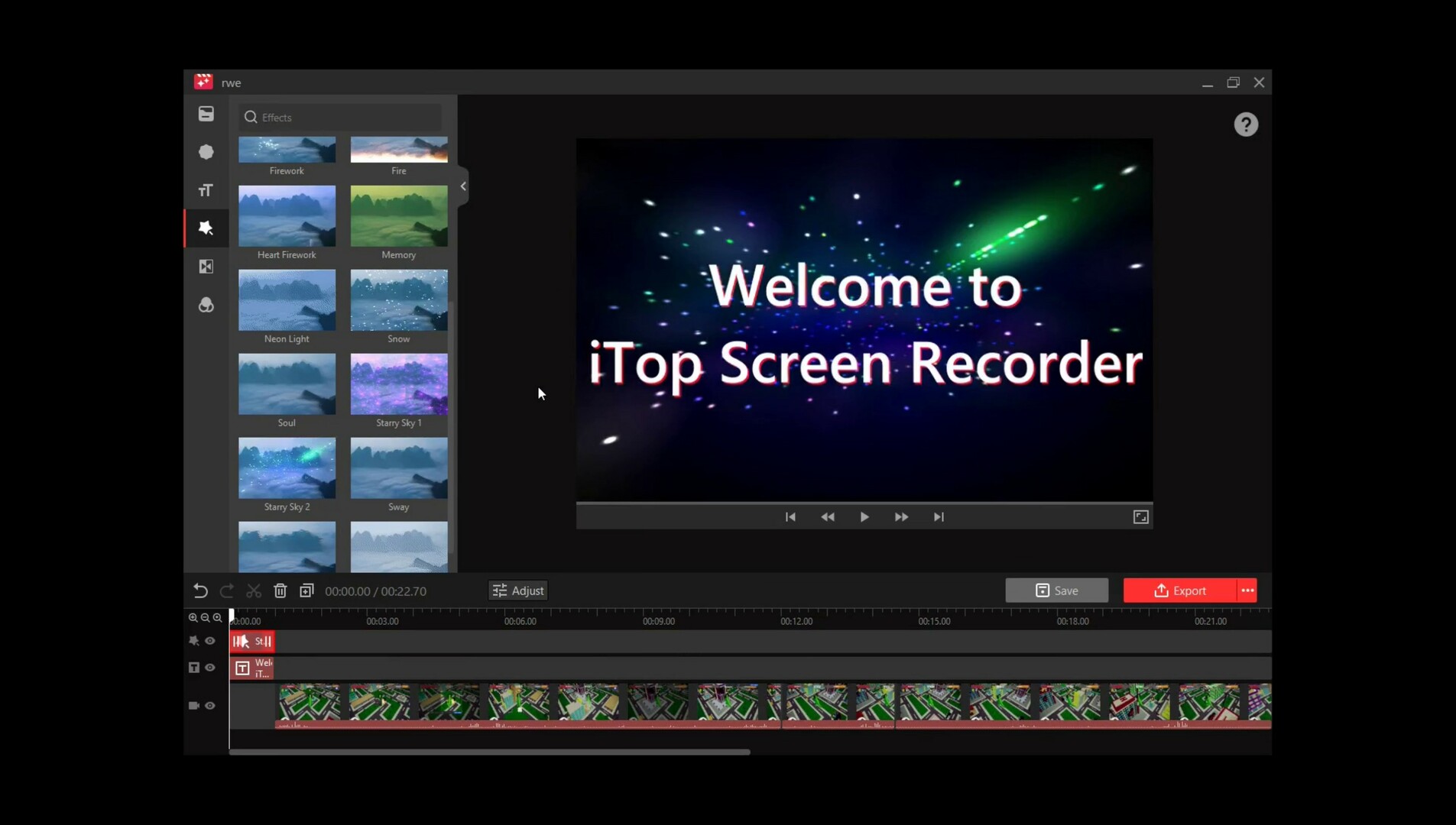
Task: Play the video preview
Action: 864,516
